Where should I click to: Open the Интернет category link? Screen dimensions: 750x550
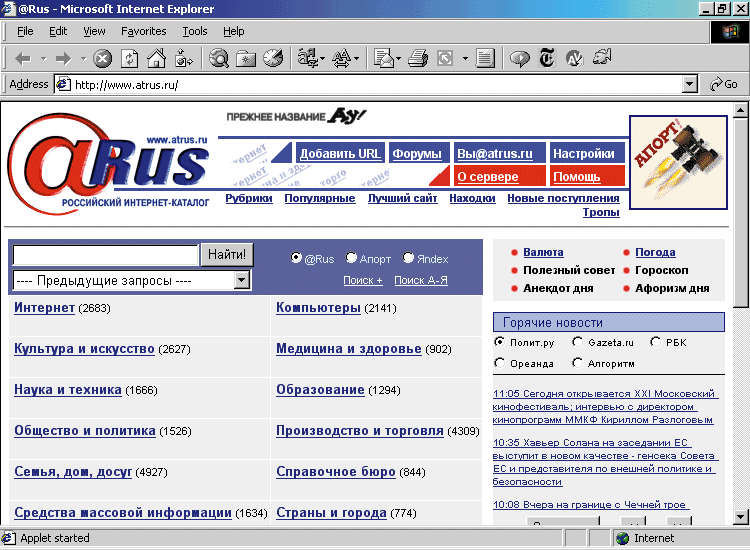(x=44, y=308)
